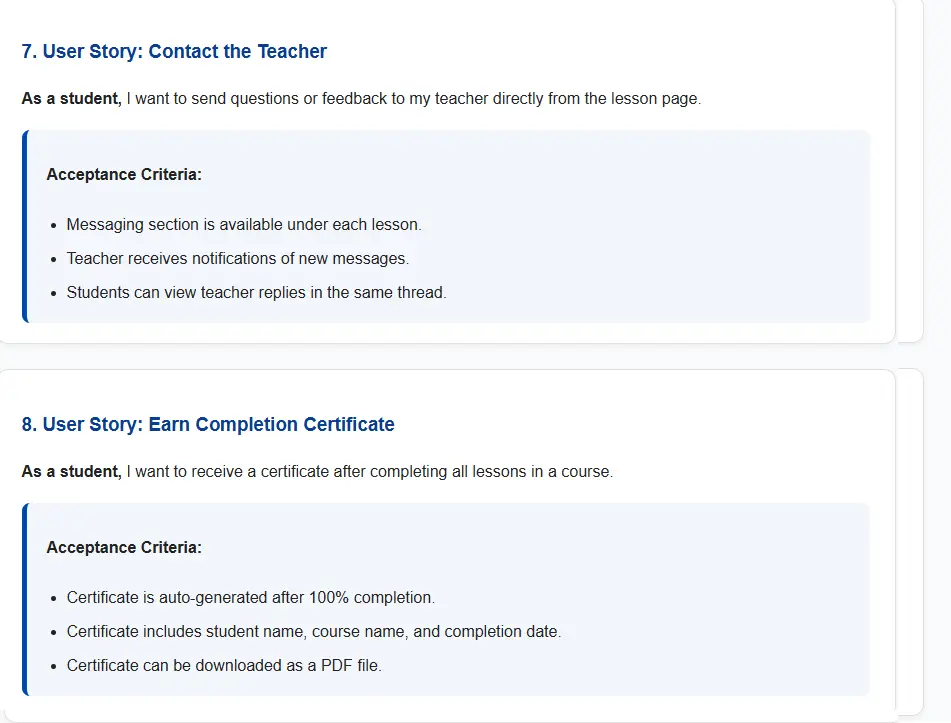The width and height of the screenshot is (951, 723).
Task: Select the "Messaging section is available" bullet
Action: coord(244,225)
